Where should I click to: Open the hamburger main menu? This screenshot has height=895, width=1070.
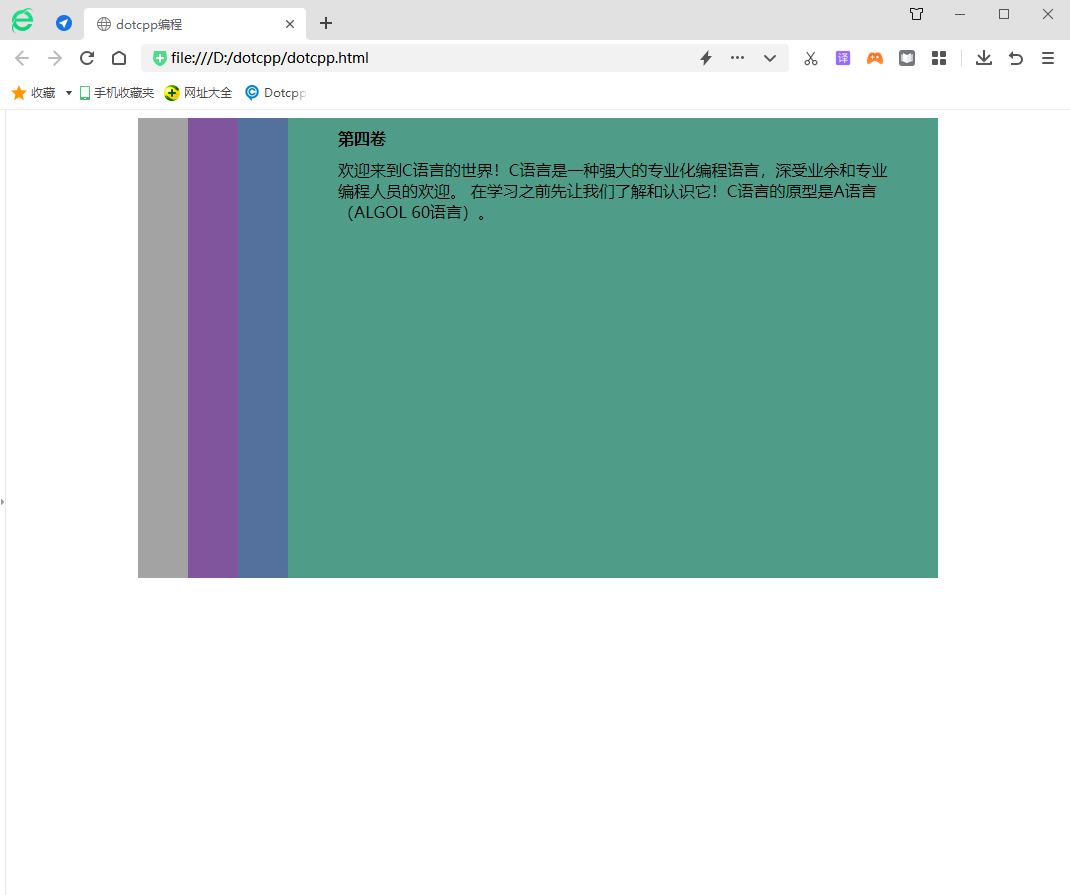point(1048,58)
